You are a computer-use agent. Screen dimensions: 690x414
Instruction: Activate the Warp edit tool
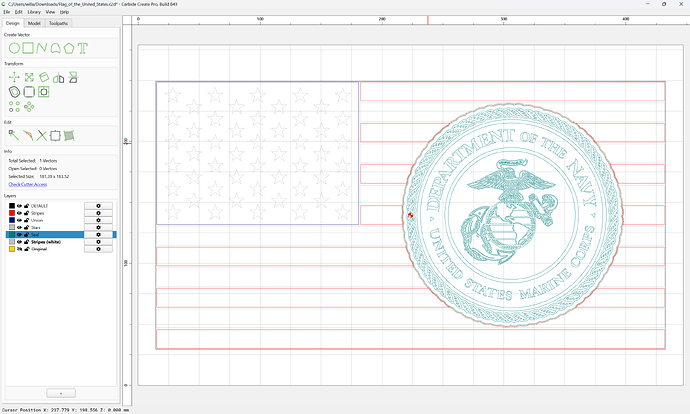click(x=69, y=136)
